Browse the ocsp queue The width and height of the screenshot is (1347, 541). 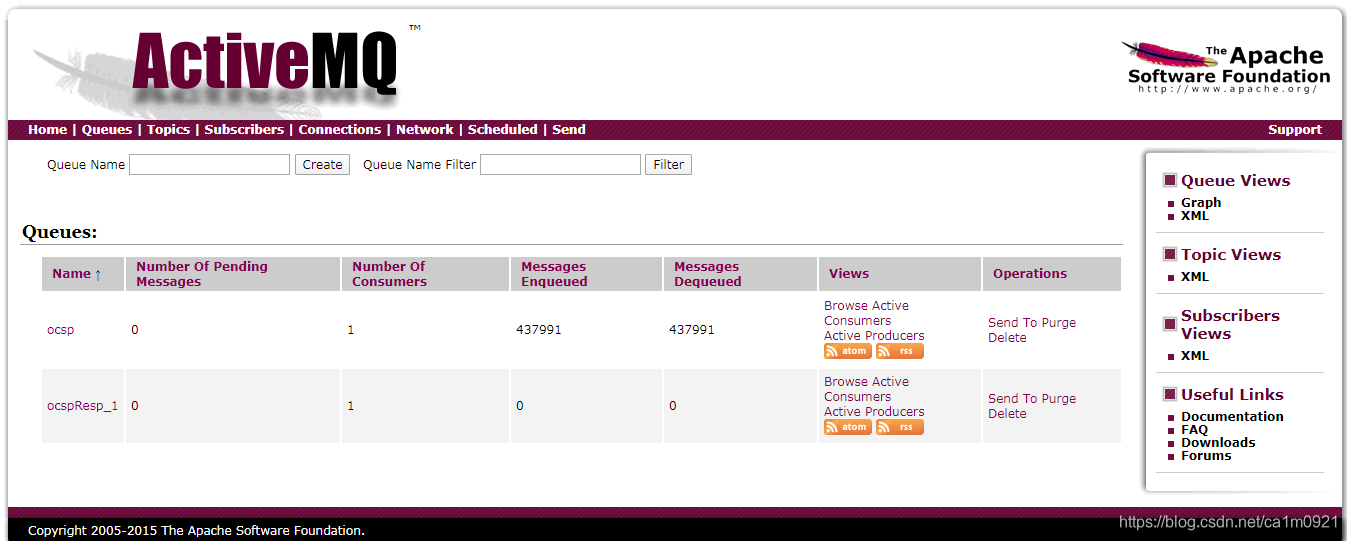[x=846, y=306]
